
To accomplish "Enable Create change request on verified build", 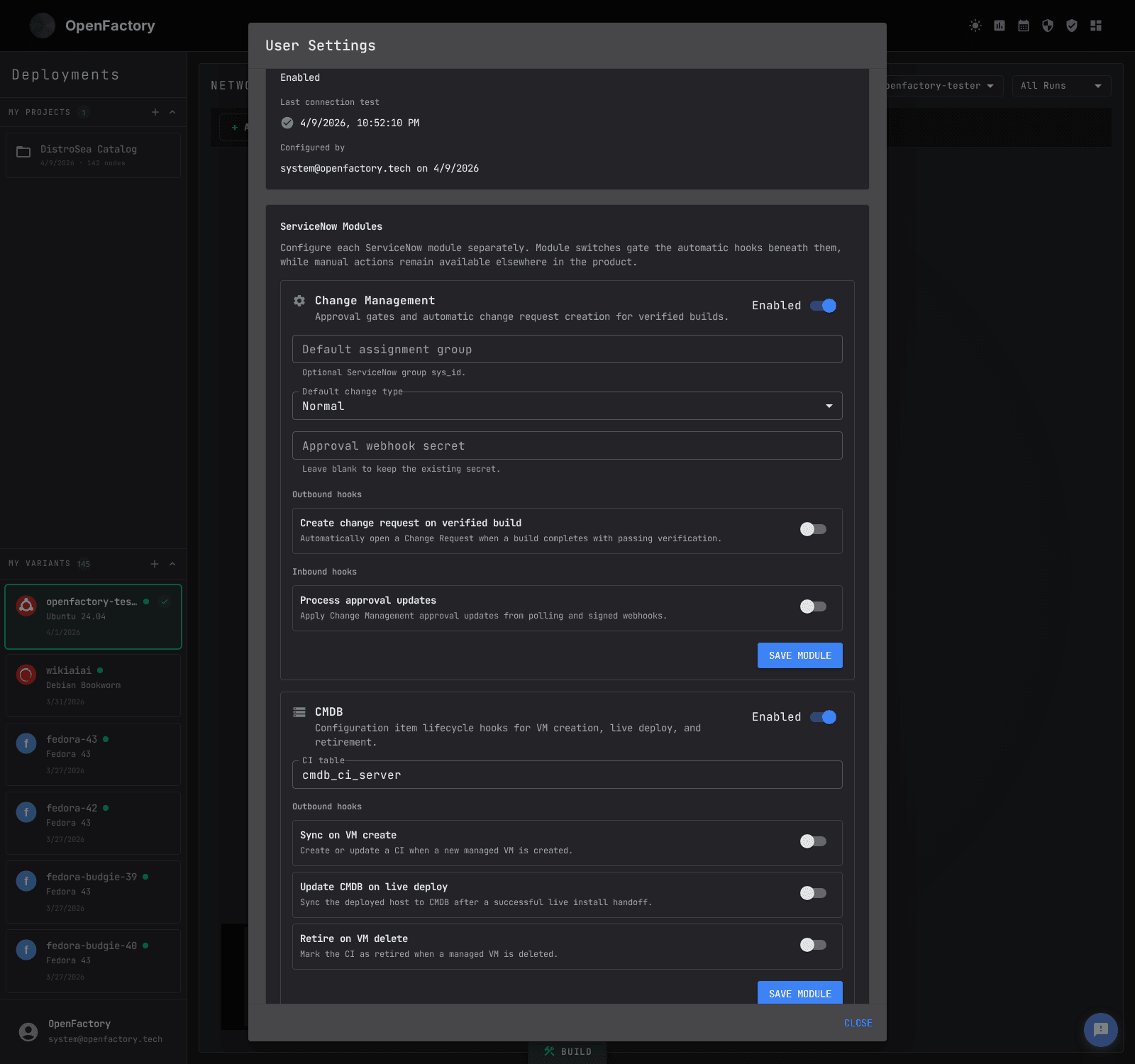I will click(813, 529).
